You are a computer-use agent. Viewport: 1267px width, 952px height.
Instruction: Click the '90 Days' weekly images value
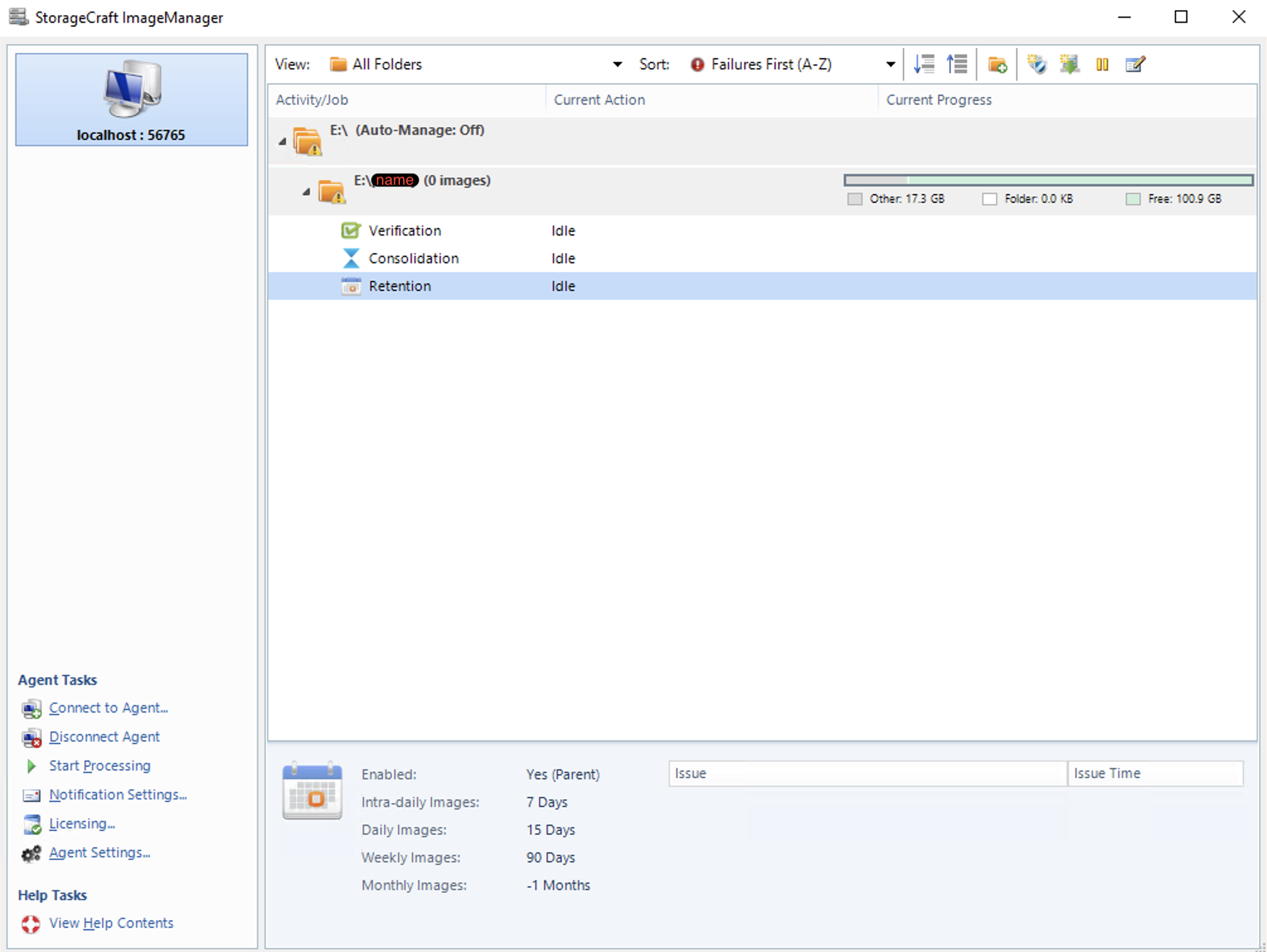click(551, 858)
